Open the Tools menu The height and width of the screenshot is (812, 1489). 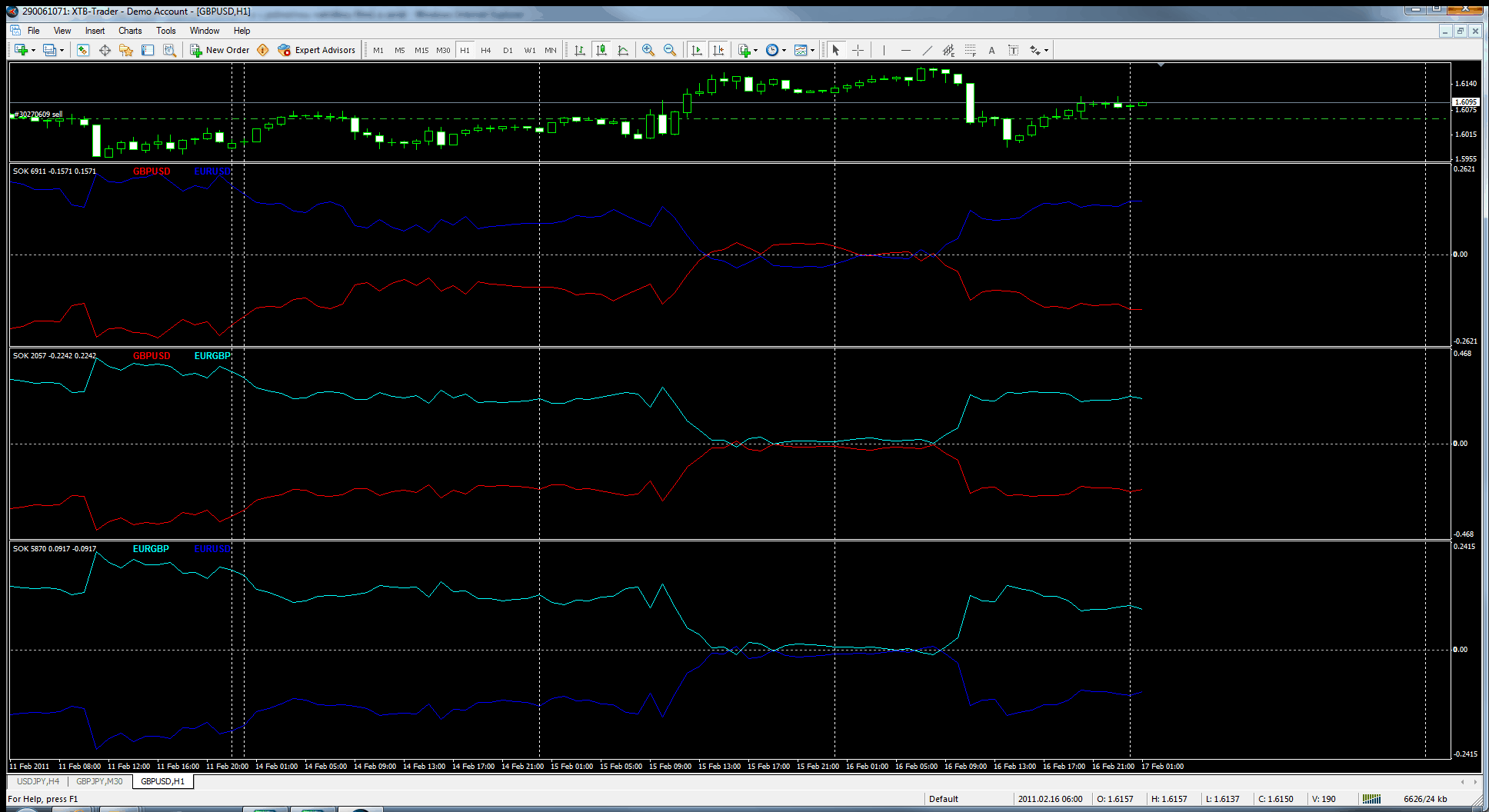pyautogui.click(x=166, y=31)
